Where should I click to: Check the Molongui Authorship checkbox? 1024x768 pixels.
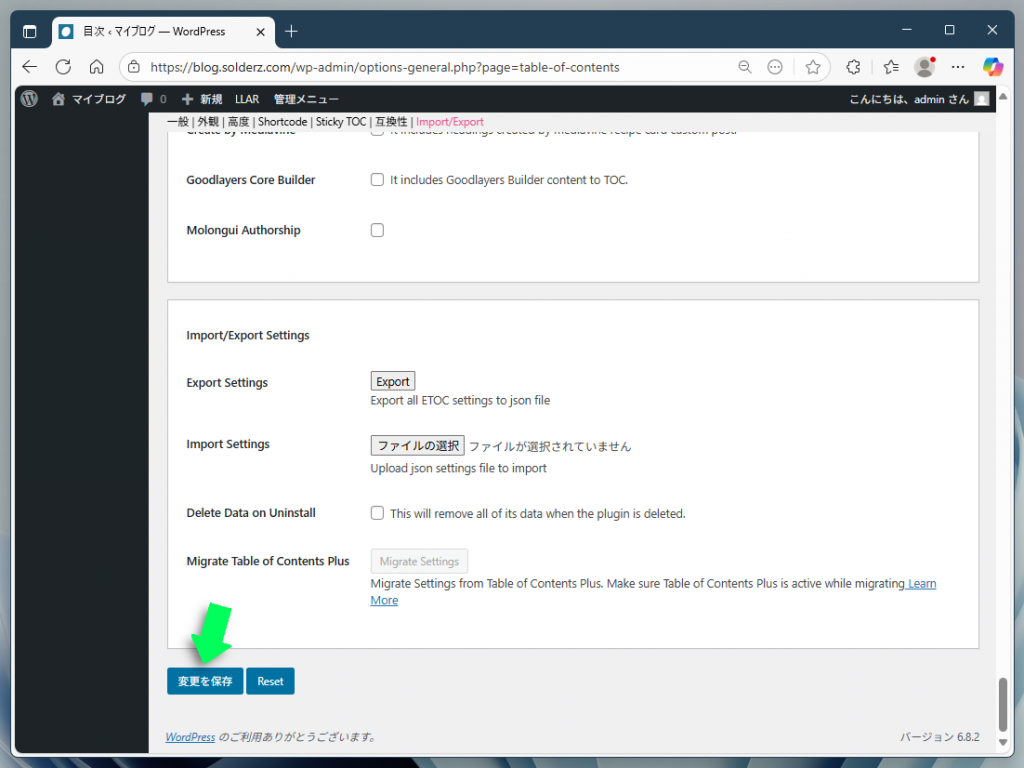pyautogui.click(x=377, y=230)
